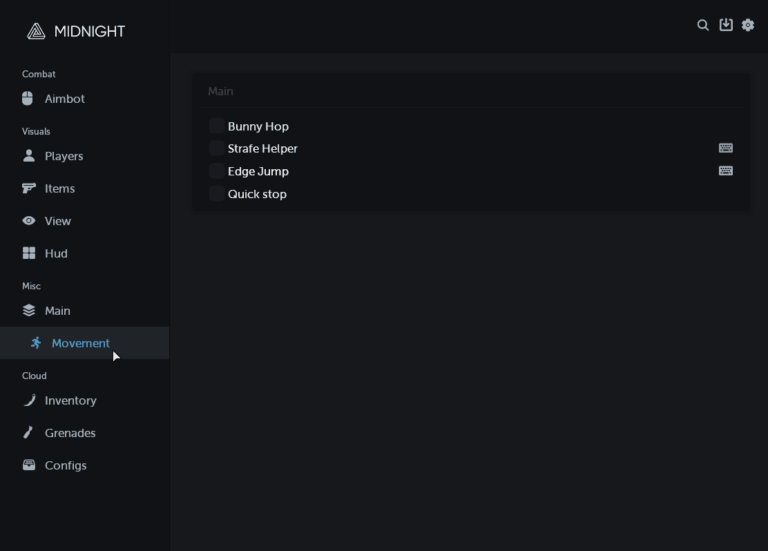Enable the Bunny Hop checkbox
Viewport: 768px width, 551px height.
217,126
